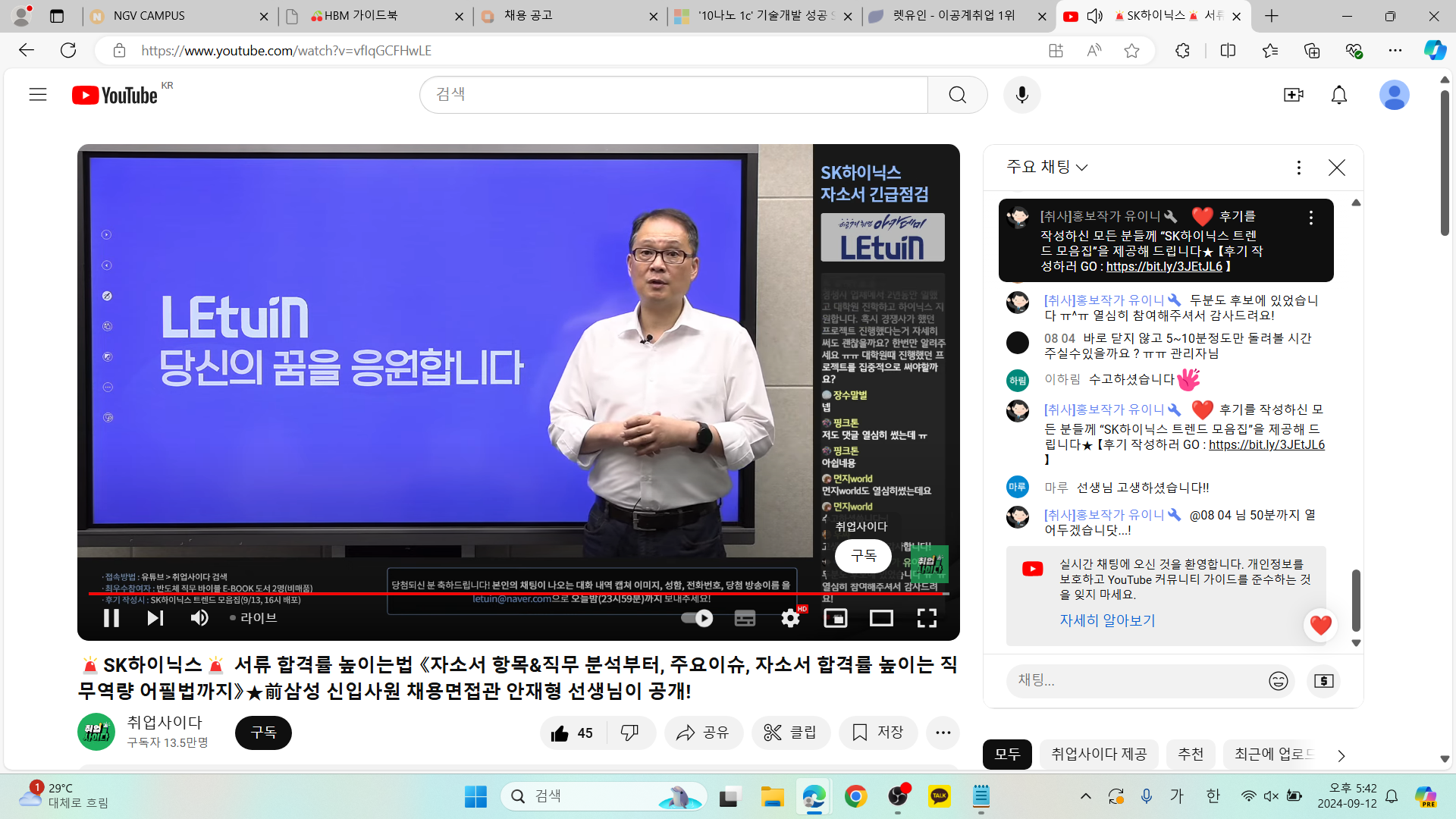Open Chrome from the taskbar
Screen dimensions: 1456x819
tap(856, 796)
